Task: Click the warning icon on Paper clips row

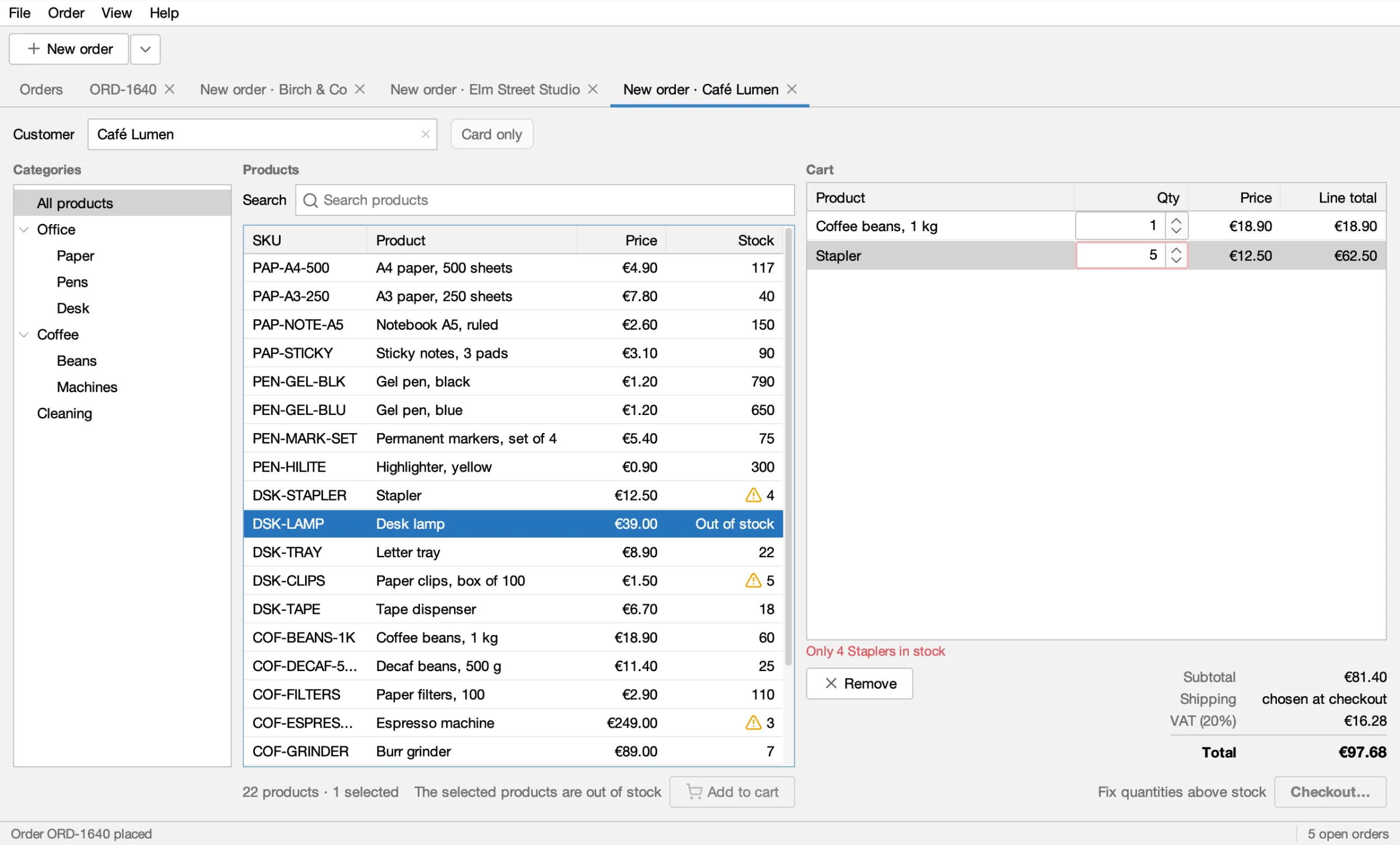Action: pos(753,580)
